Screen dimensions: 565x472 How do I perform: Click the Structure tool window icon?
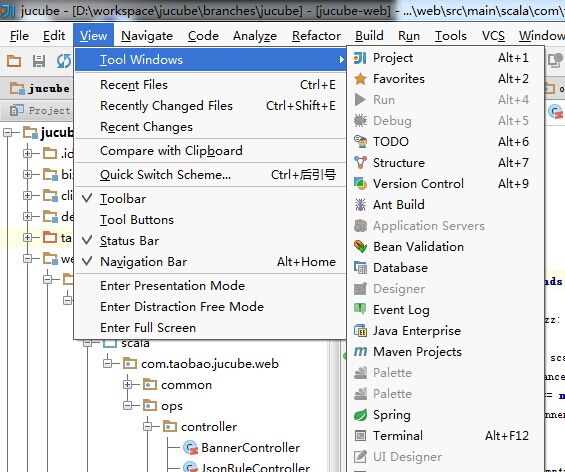click(x=360, y=162)
